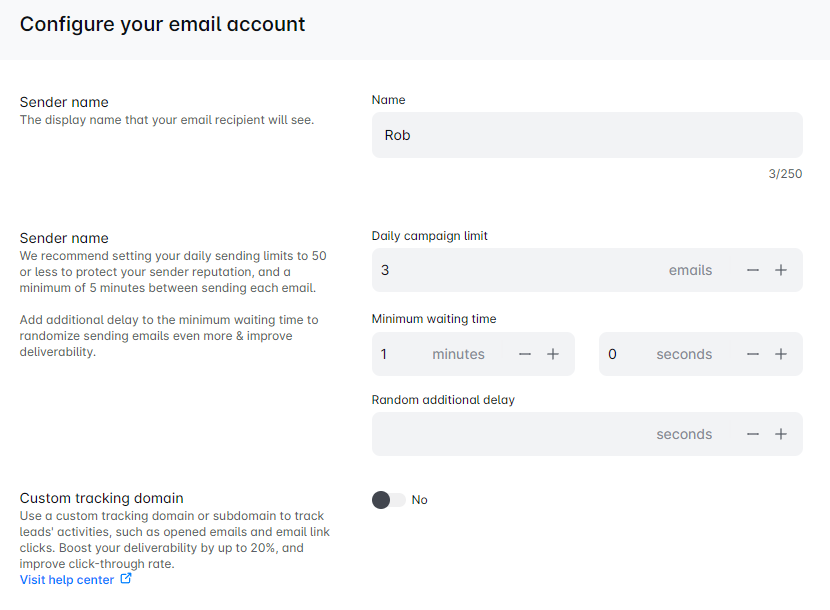The height and width of the screenshot is (610, 830).
Task: Decrement the minimum waiting time seconds
Action: click(x=753, y=354)
